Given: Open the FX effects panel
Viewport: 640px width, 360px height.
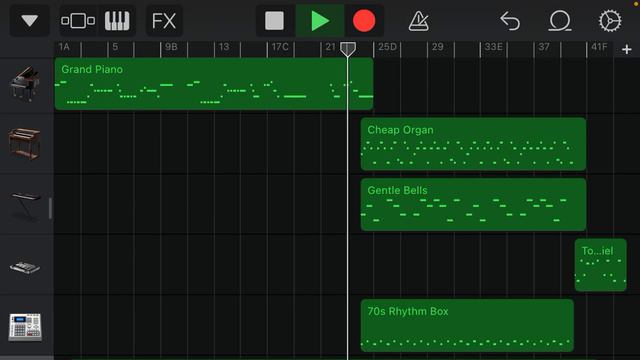Looking at the screenshot, I should 164,20.
